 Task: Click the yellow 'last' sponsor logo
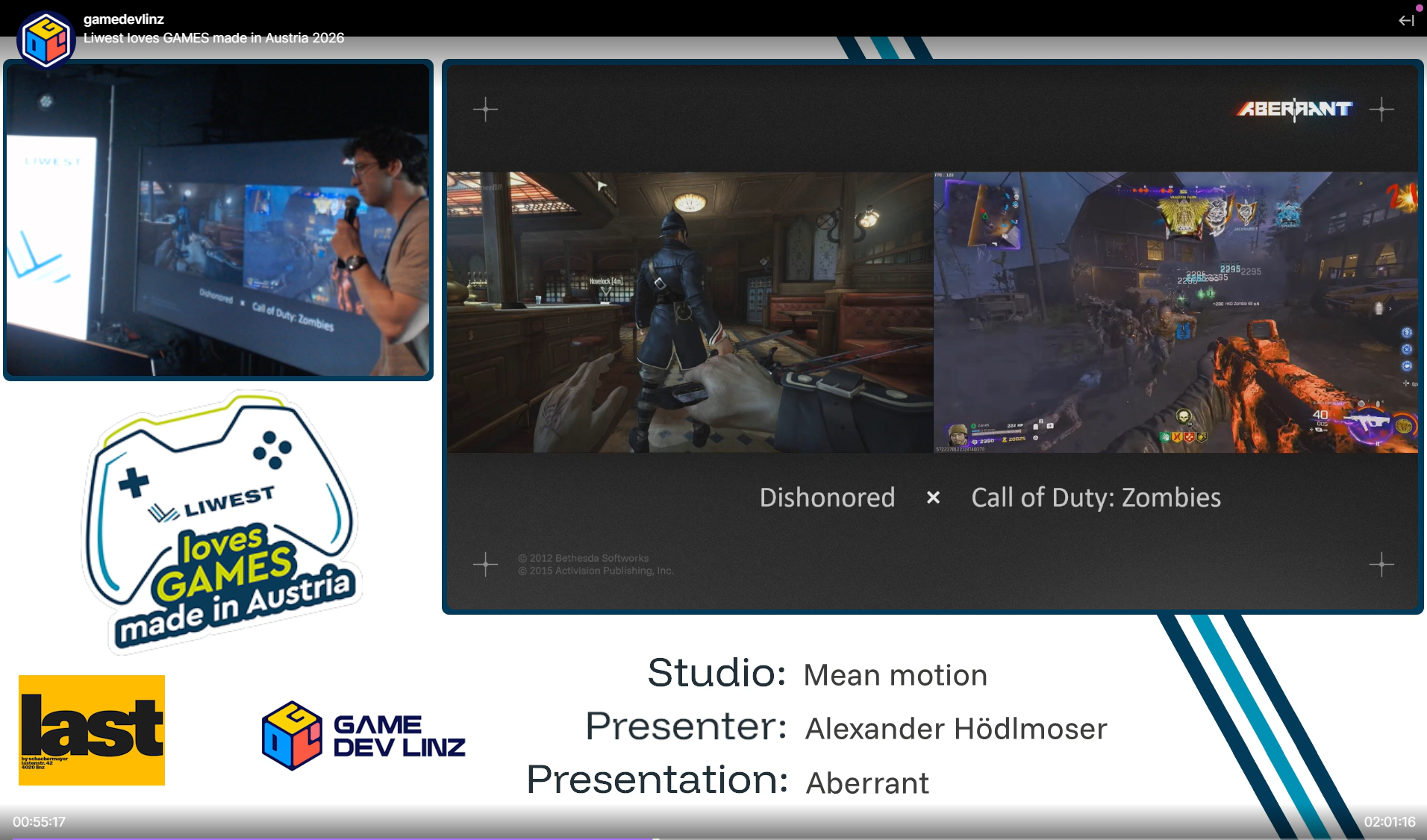click(x=91, y=729)
